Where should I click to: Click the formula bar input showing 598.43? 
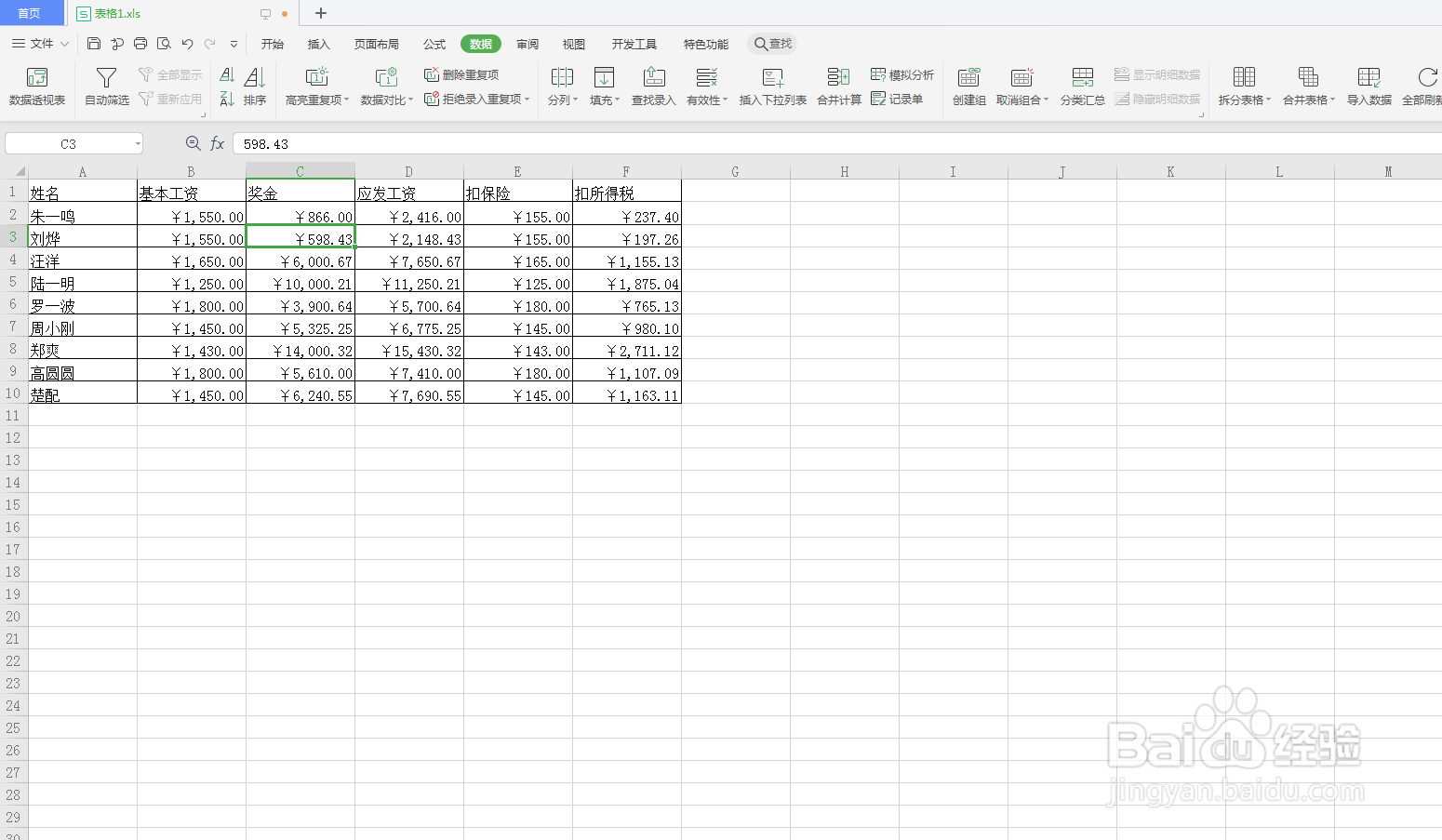point(837,143)
